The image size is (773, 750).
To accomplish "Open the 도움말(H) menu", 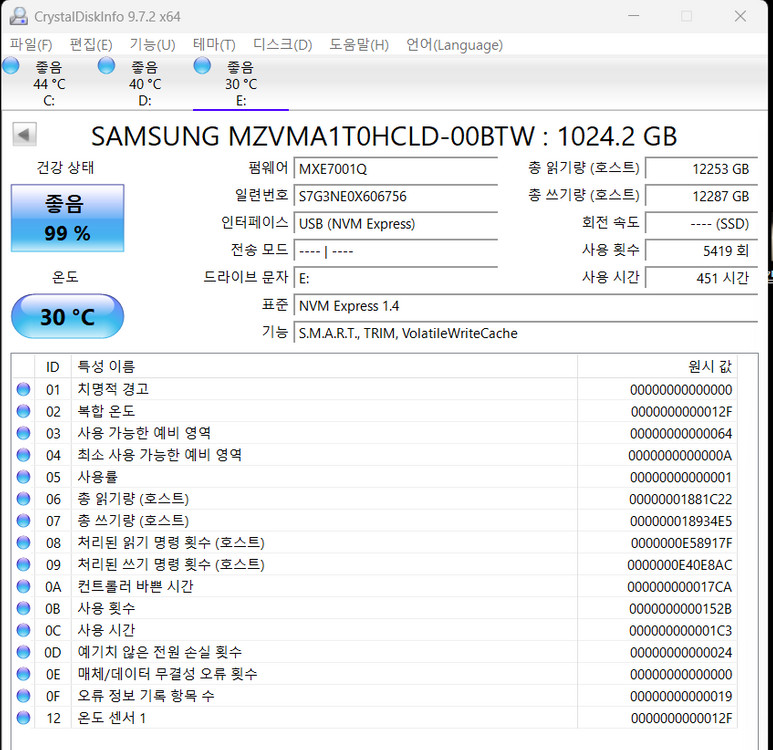I will [359, 45].
